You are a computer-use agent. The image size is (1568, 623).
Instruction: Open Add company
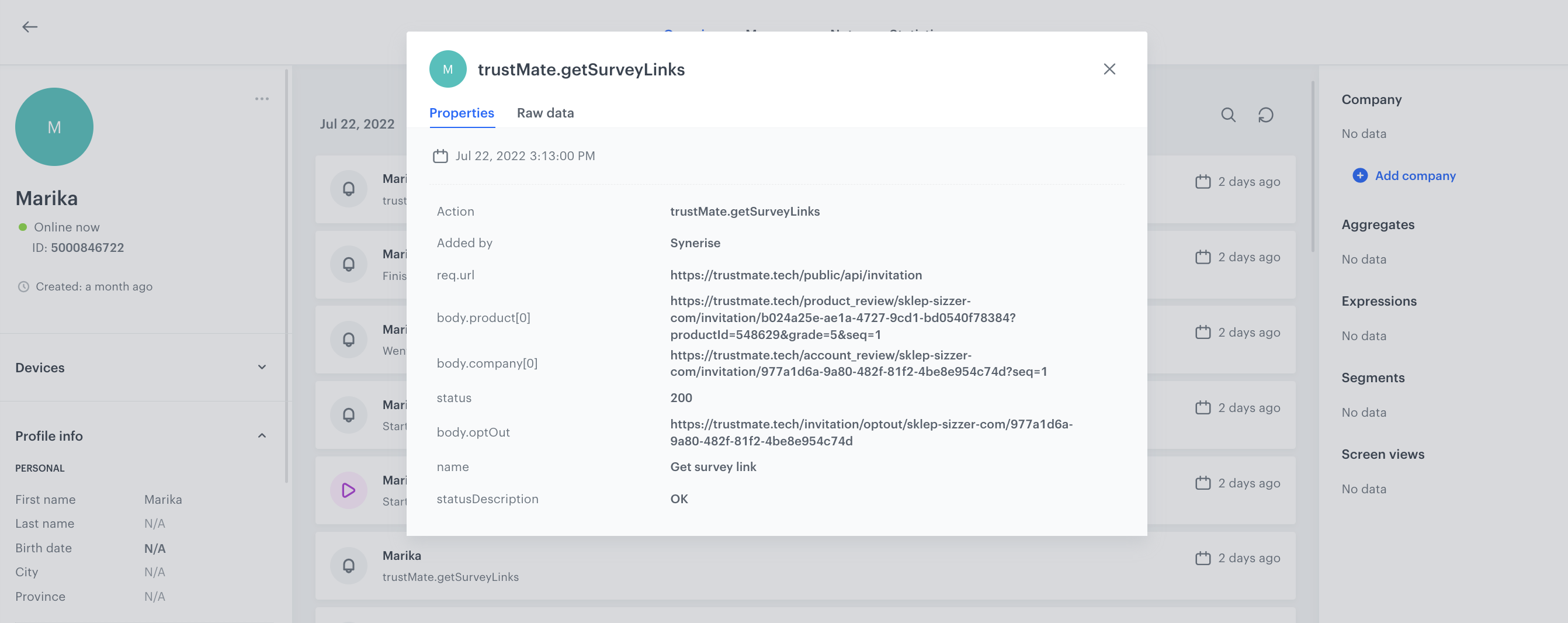1414,175
